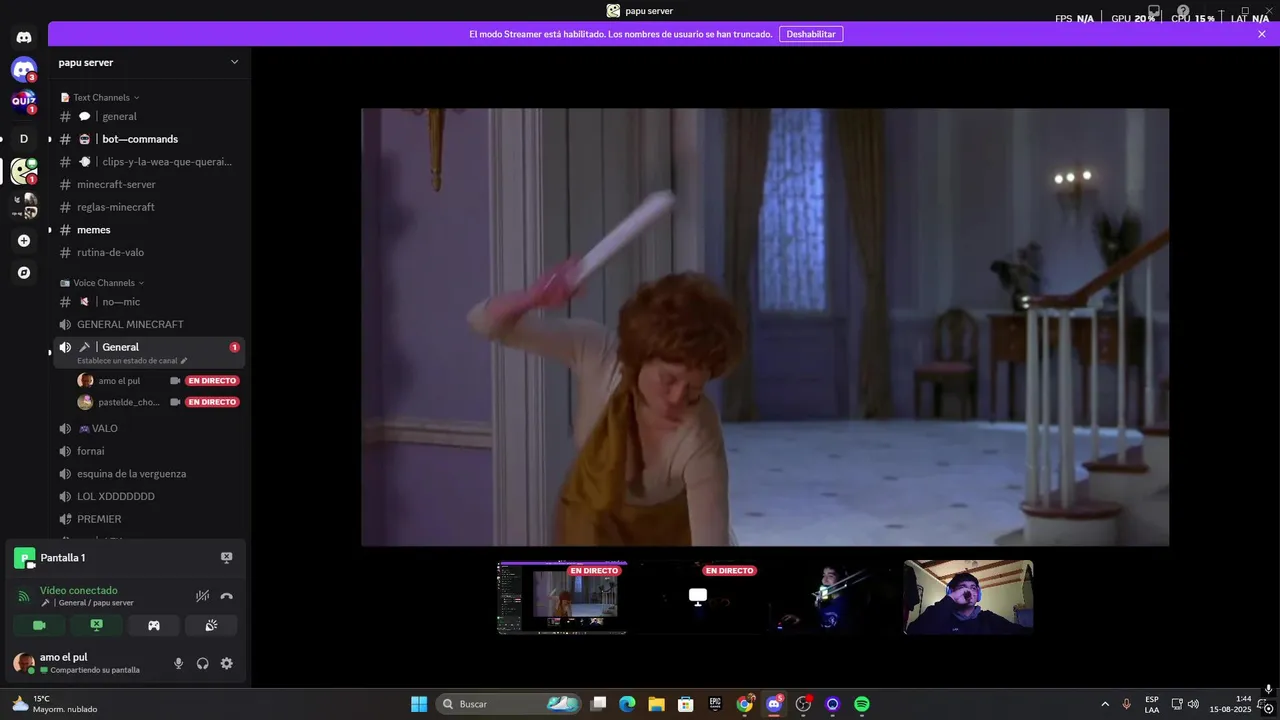Open the rutina-de-valo channel
1280x720 pixels.
click(149, 252)
